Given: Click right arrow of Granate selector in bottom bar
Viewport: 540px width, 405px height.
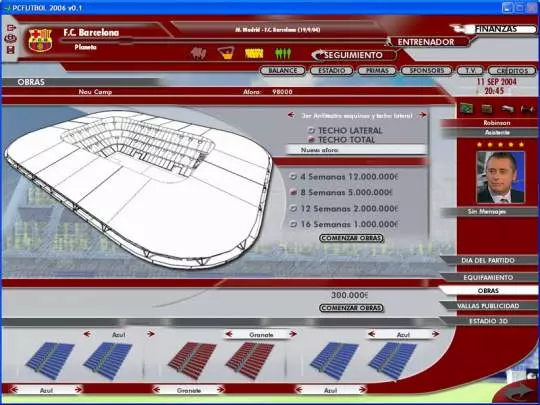Looking at the screenshot, I should click(221, 390).
